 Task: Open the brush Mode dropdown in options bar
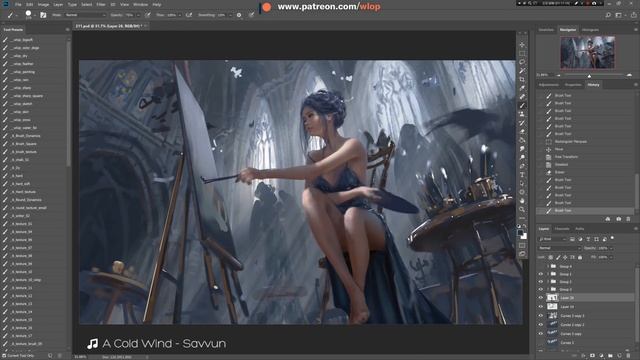[84, 15]
